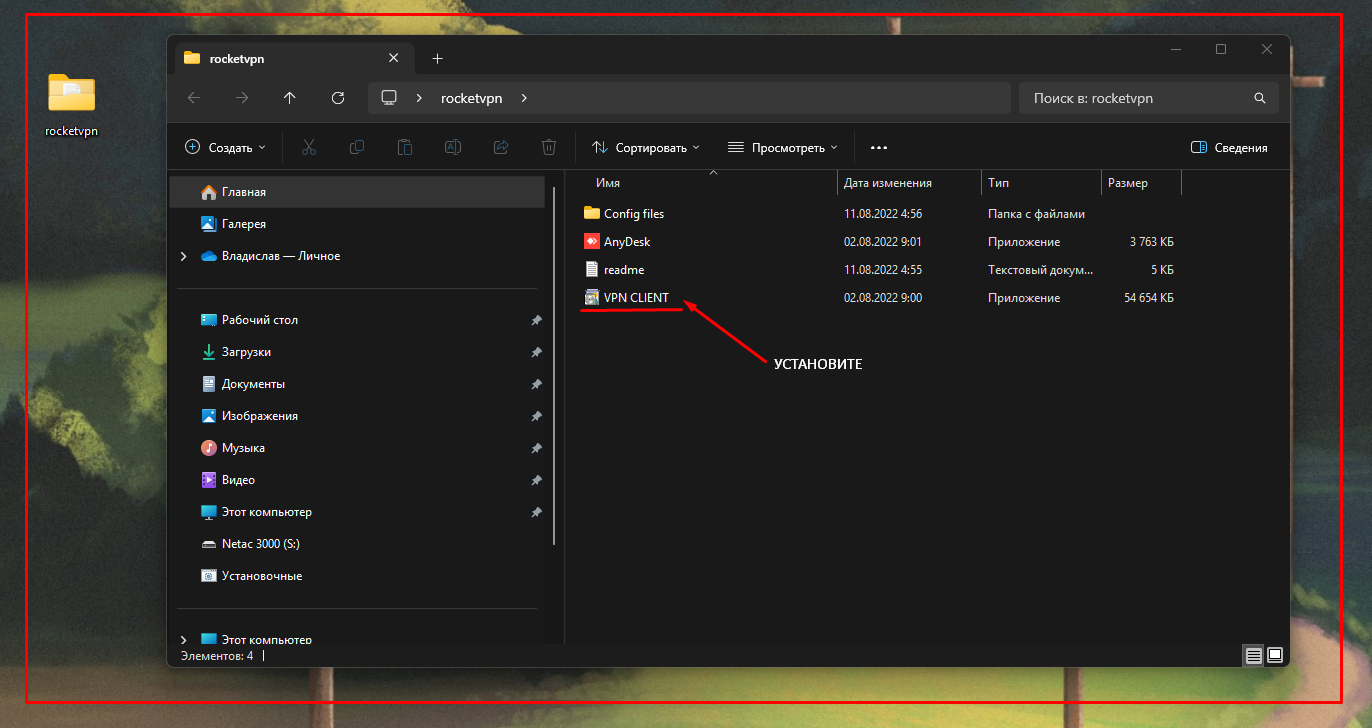Toggle the Сведения details pane
Screen dimensions: 1372x728
pos(1229,147)
